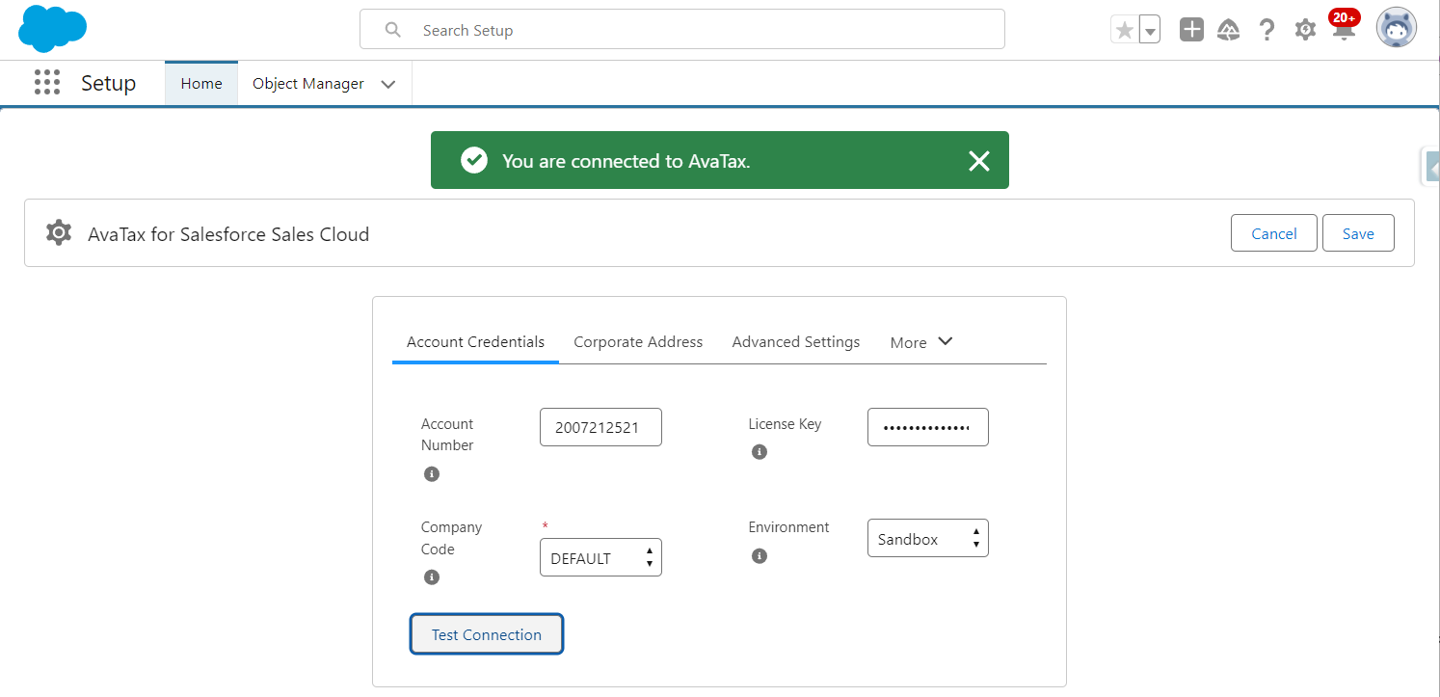Screen dimensions: 1440x697
Task: Switch to the Home tab
Action: click(x=201, y=83)
